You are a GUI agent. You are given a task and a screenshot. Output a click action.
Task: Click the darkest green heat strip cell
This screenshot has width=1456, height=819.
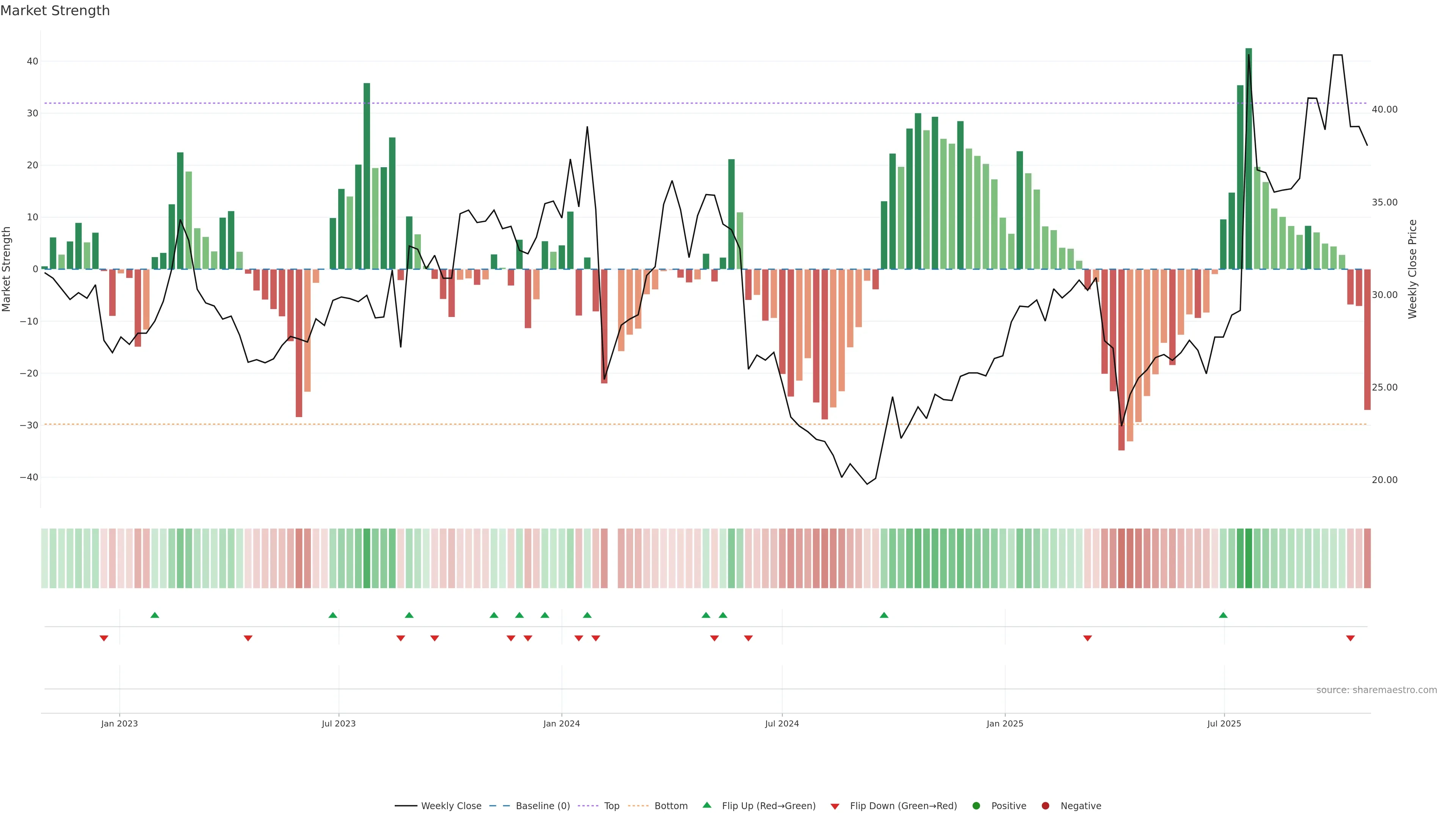(x=1249, y=558)
